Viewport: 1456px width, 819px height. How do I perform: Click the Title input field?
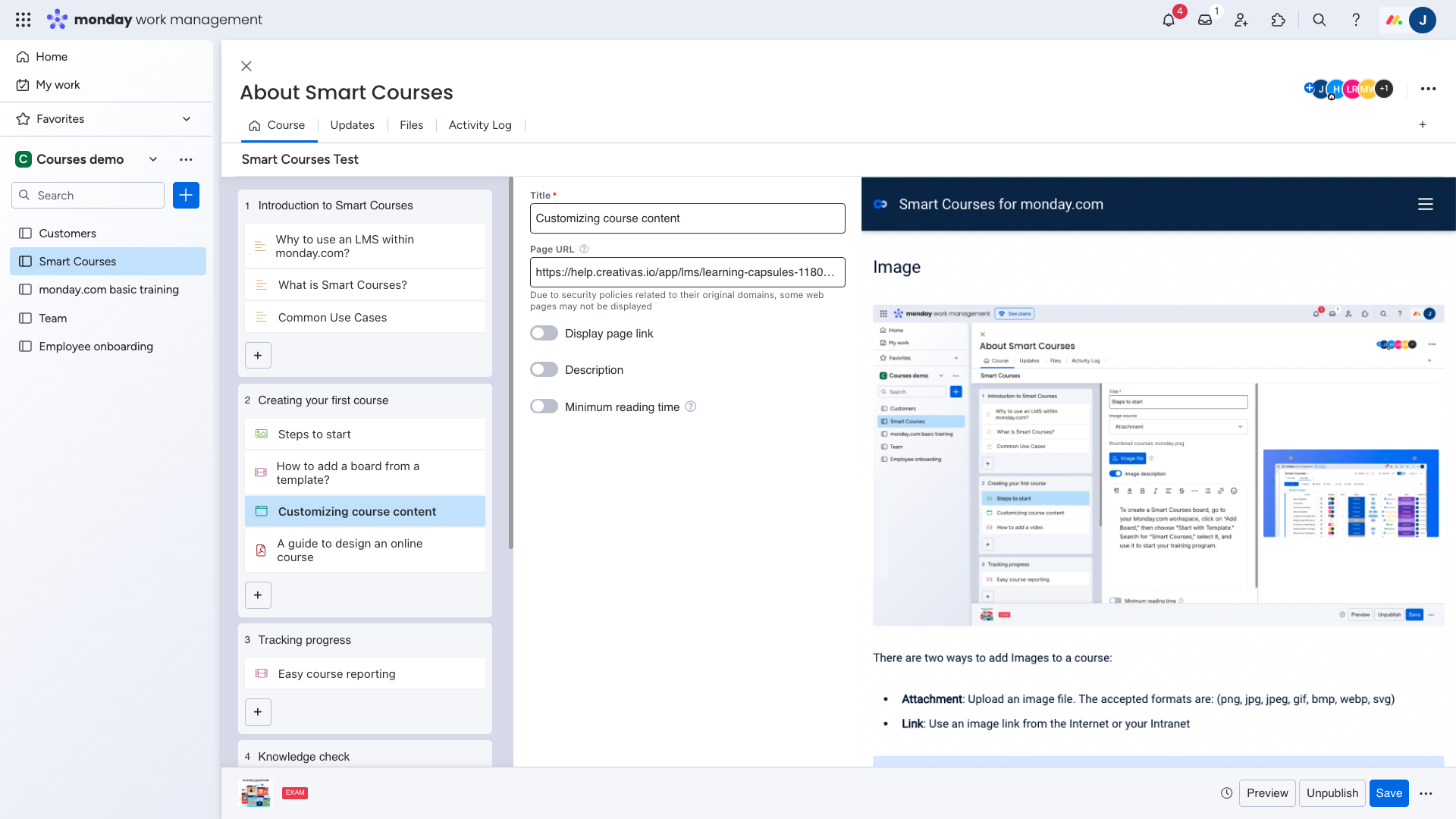688,218
